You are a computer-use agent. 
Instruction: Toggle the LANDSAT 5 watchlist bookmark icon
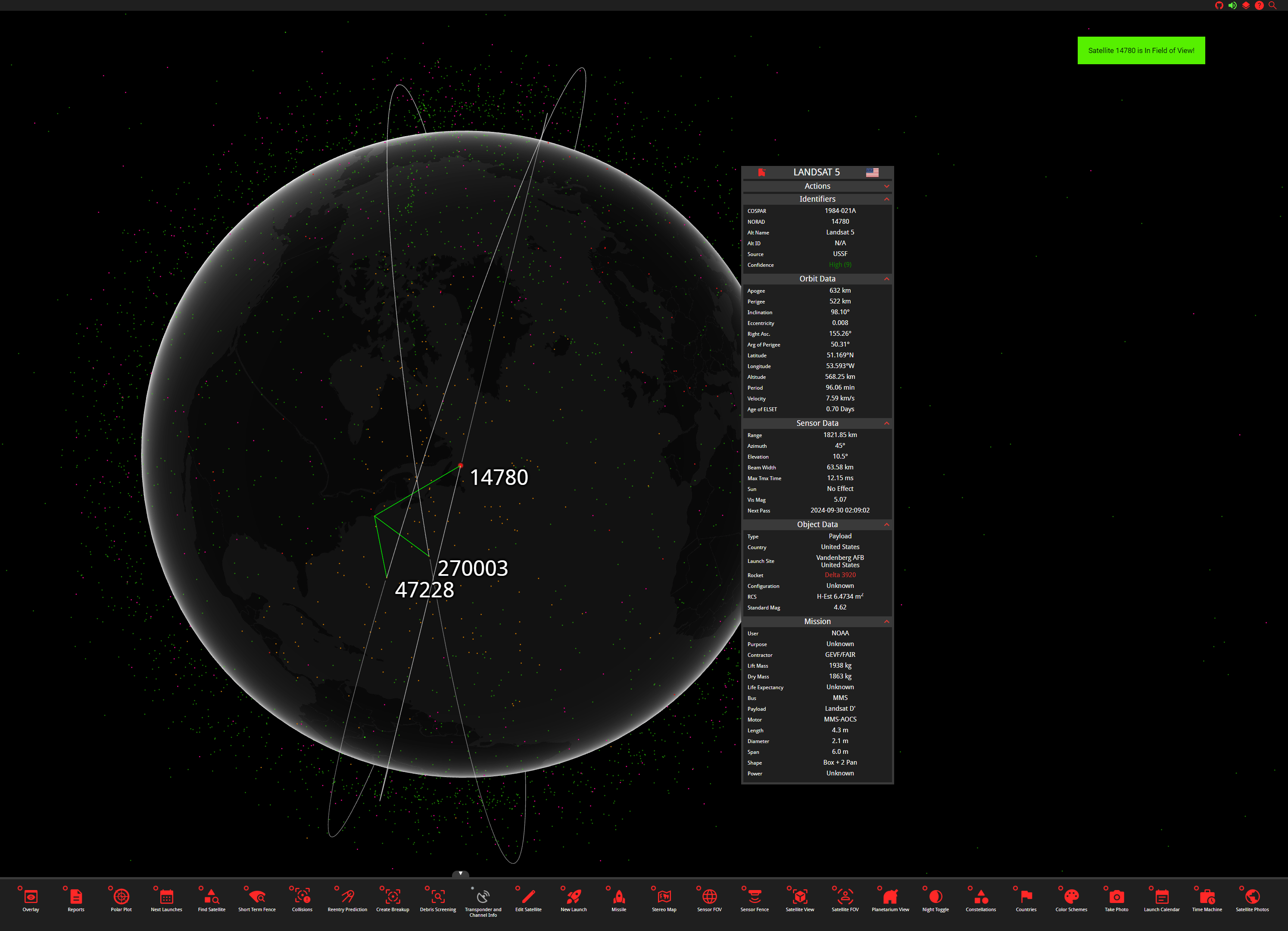(x=761, y=172)
